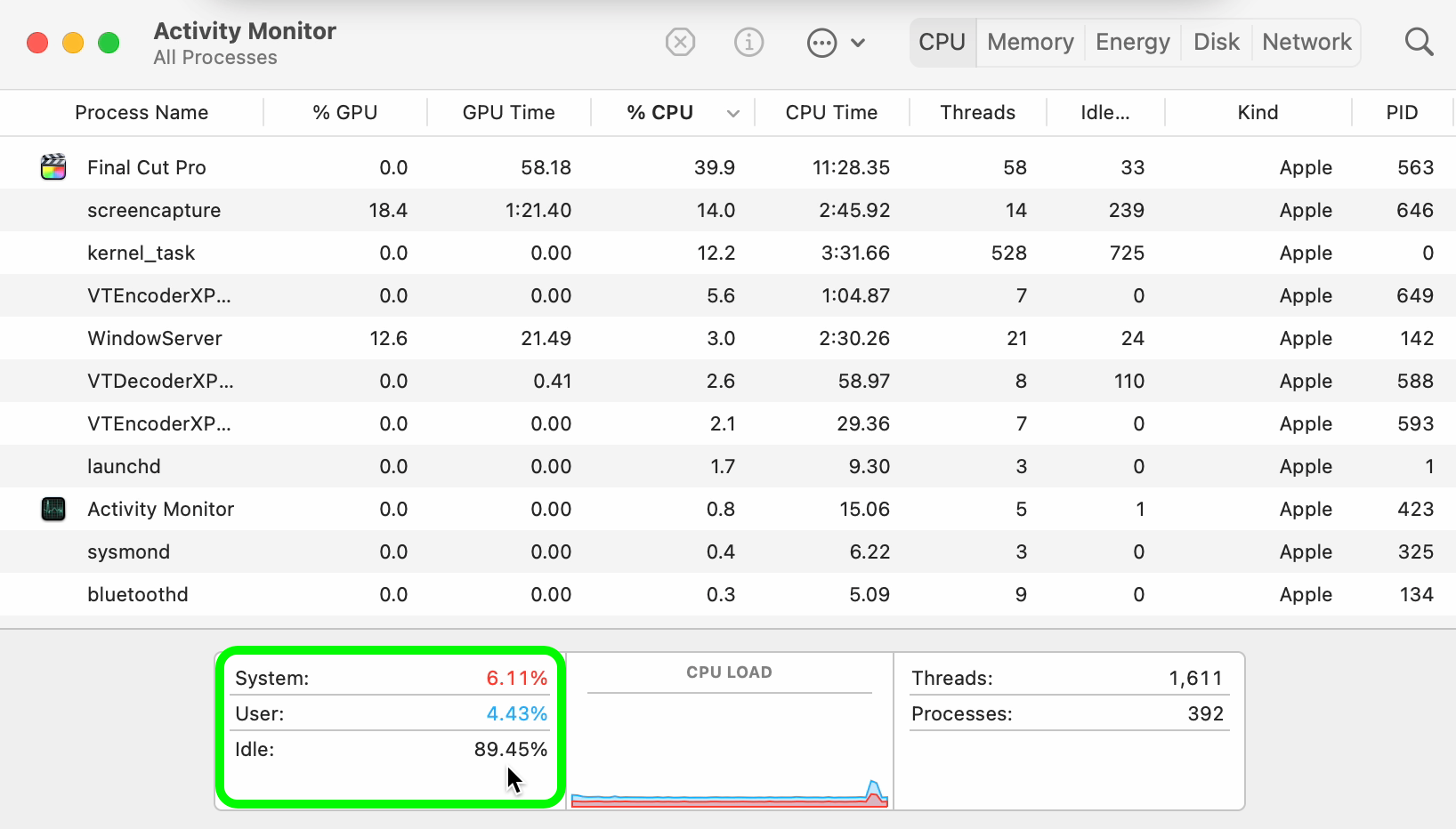The image size is (1456, 829).
Task: Click the 39.9 % CPU value
Action: [x=715, y=167]
